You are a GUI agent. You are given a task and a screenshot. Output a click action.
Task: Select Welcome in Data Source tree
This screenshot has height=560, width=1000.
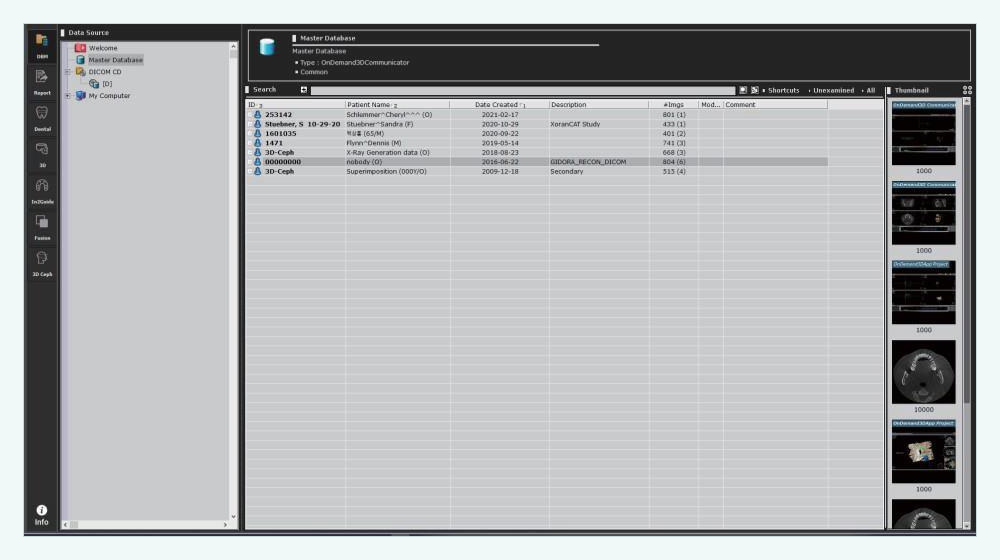(103, 48)
